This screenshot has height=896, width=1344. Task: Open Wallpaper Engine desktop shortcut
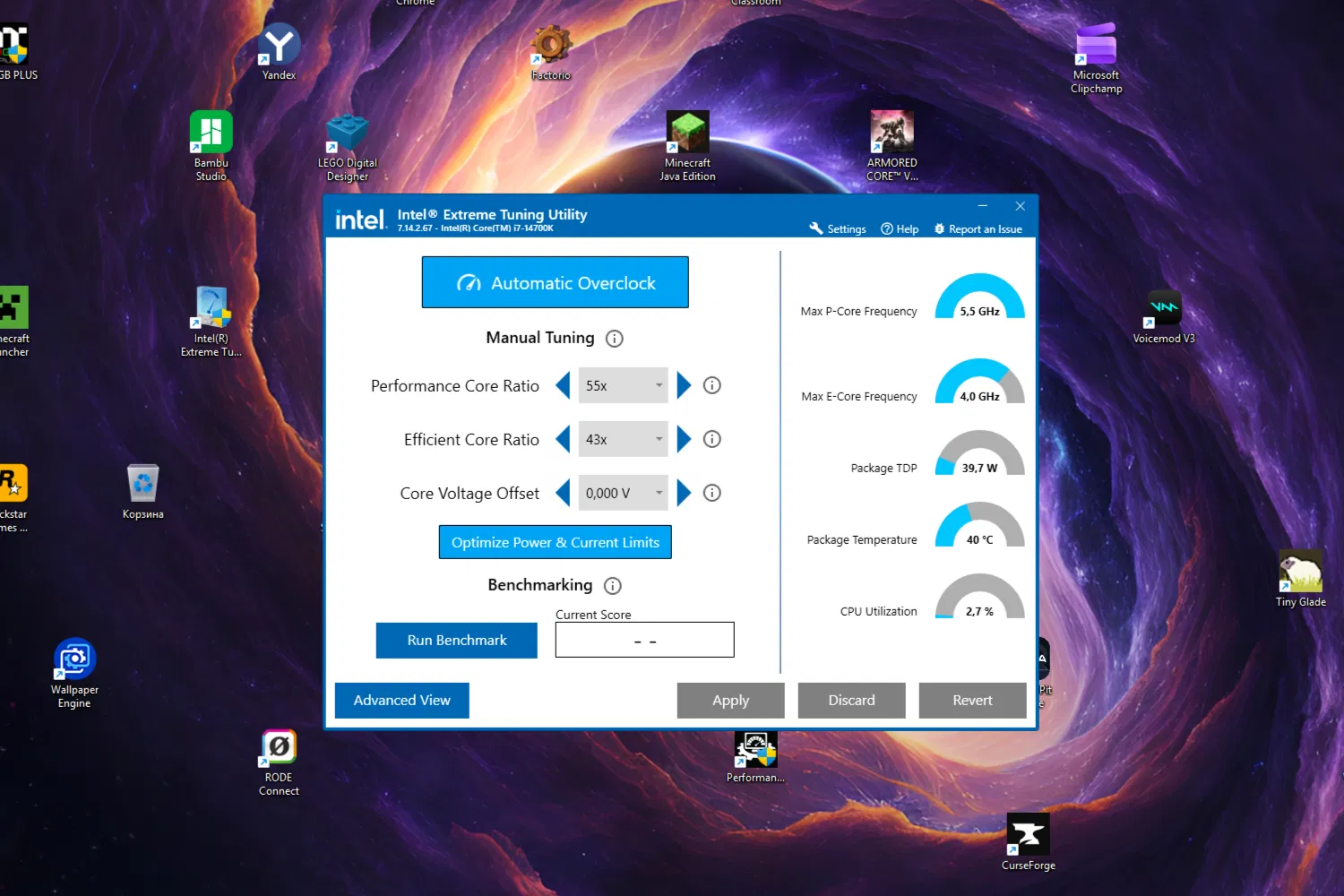click(74, 673)
